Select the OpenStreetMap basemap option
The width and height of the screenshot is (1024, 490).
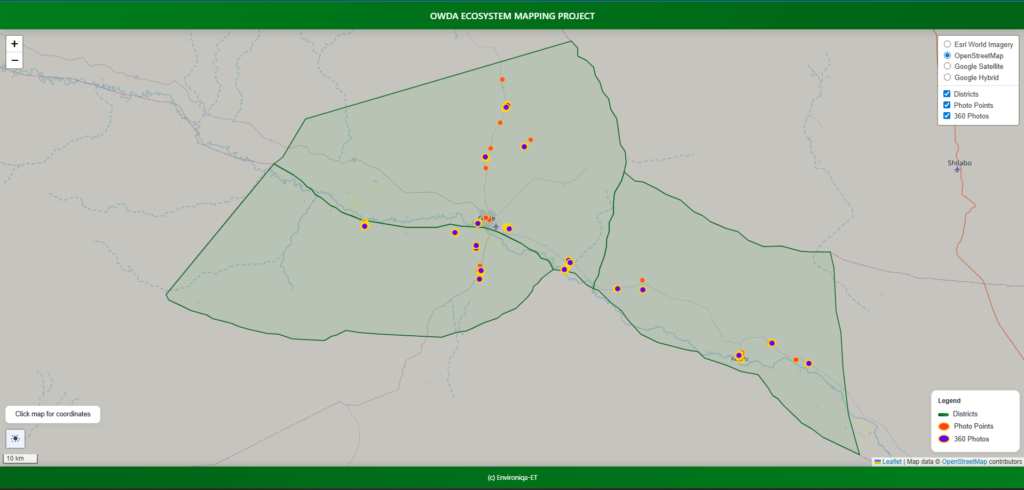click(947, 55)
